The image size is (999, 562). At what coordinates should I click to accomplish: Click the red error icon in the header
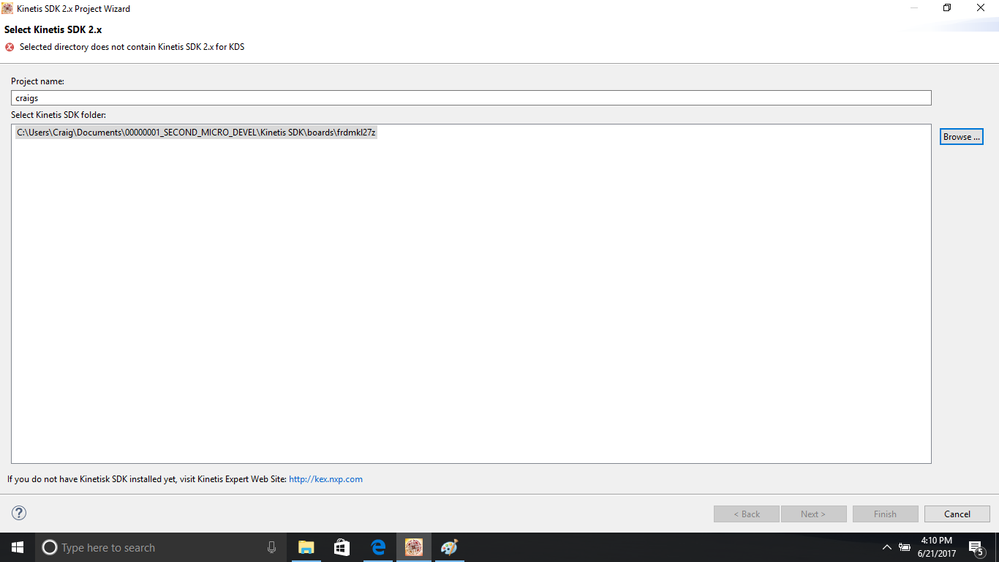(10, 47)
